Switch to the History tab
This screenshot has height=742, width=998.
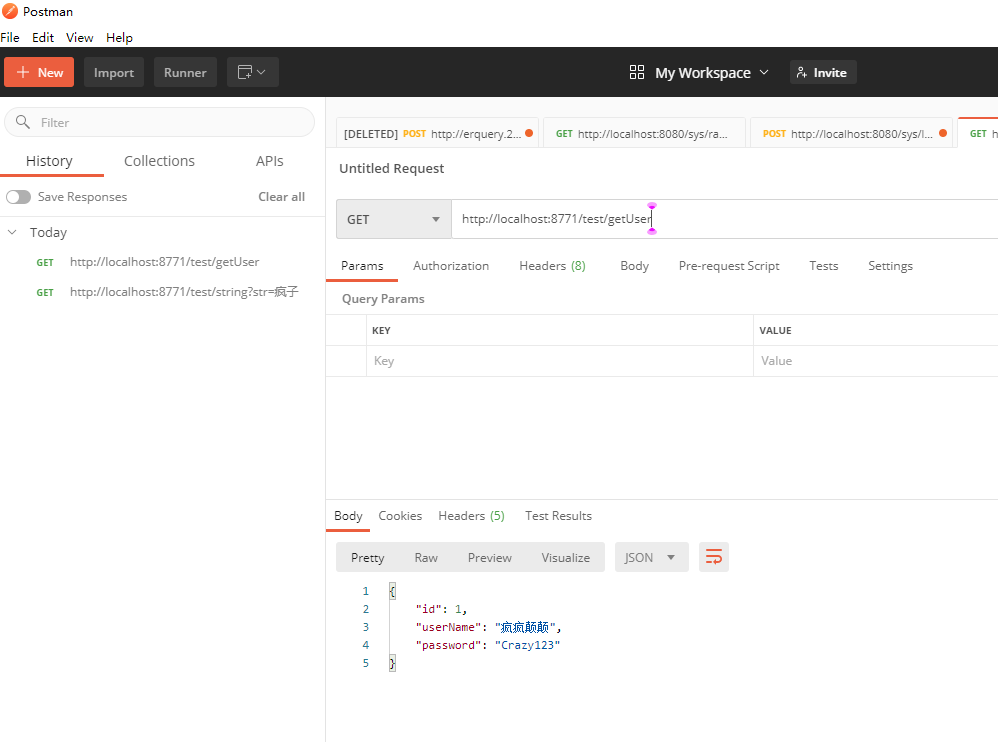50,161
